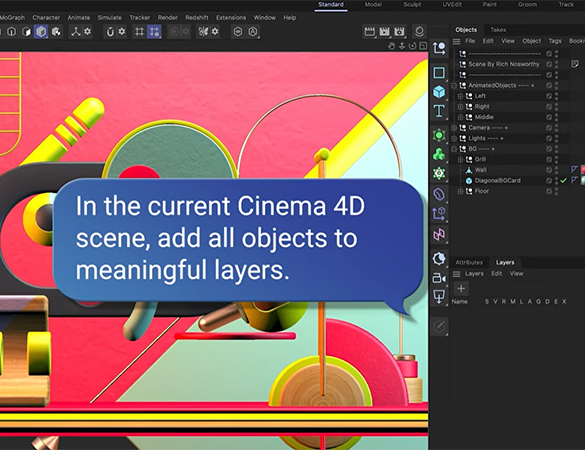Expand the Lights group
585x450 pixels.
(x=454, y=138)
